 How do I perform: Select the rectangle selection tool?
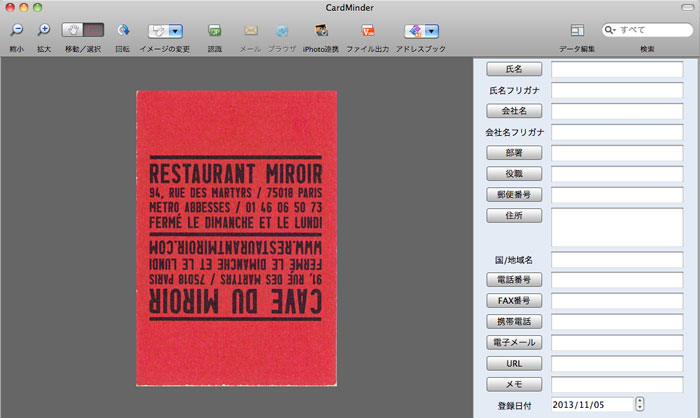coord(93,30)
